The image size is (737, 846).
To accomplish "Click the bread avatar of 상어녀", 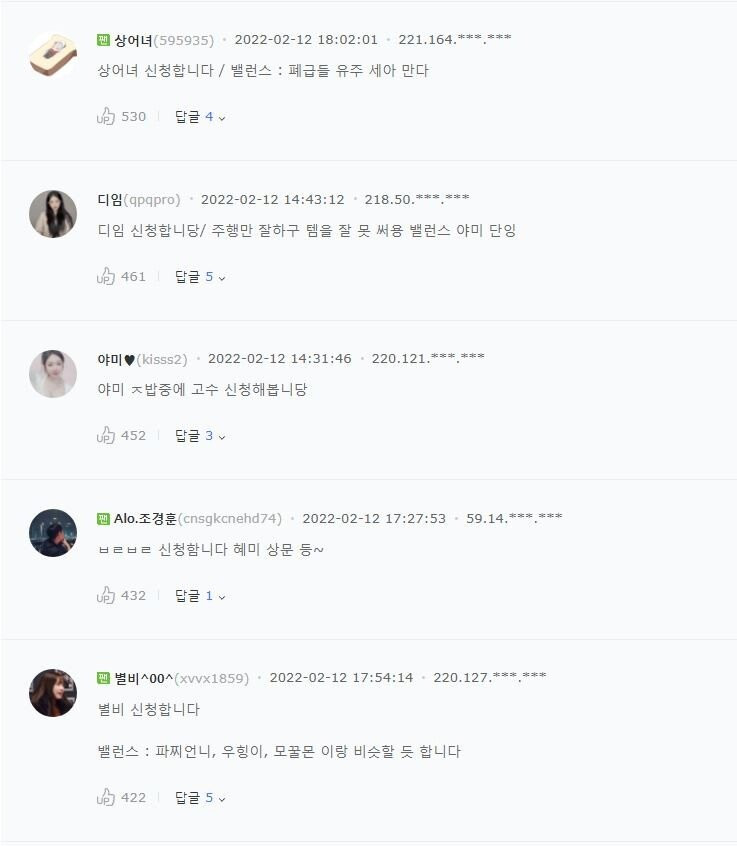I will tap(53, 55).
